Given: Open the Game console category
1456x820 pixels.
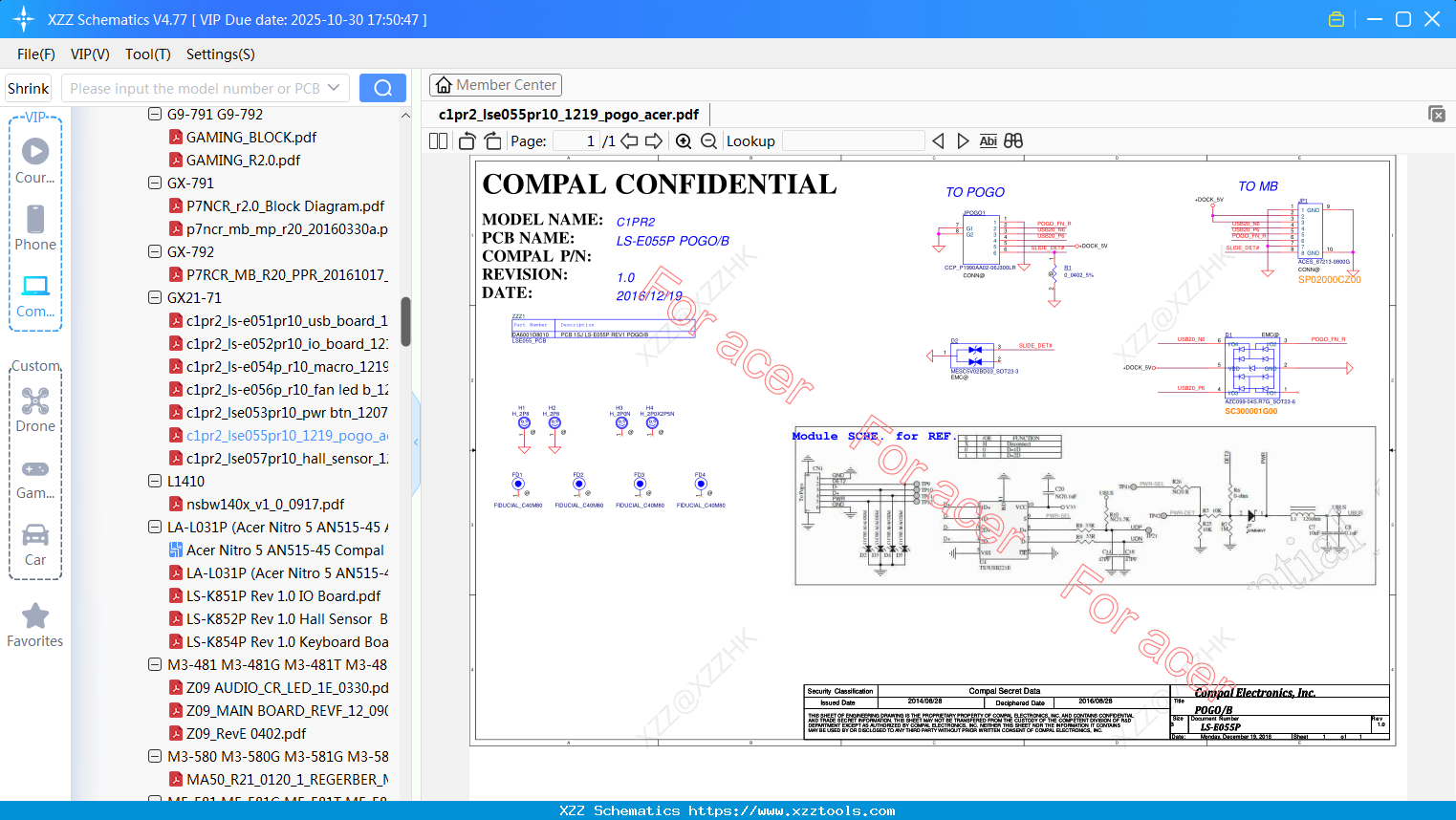Looking at the screenshot, I should click(x=35, y=478).
